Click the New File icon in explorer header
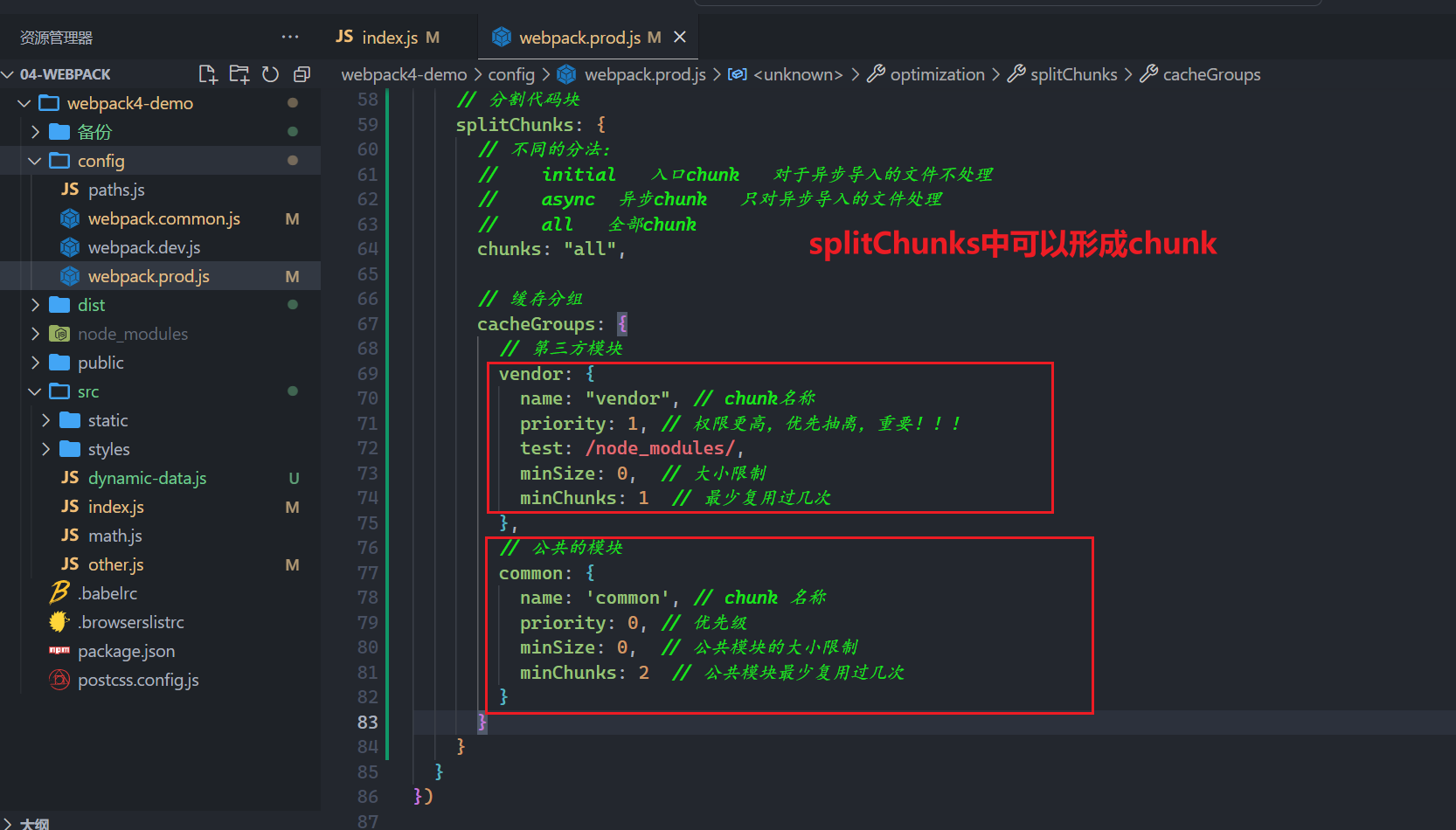 click(x=207, y=74)
